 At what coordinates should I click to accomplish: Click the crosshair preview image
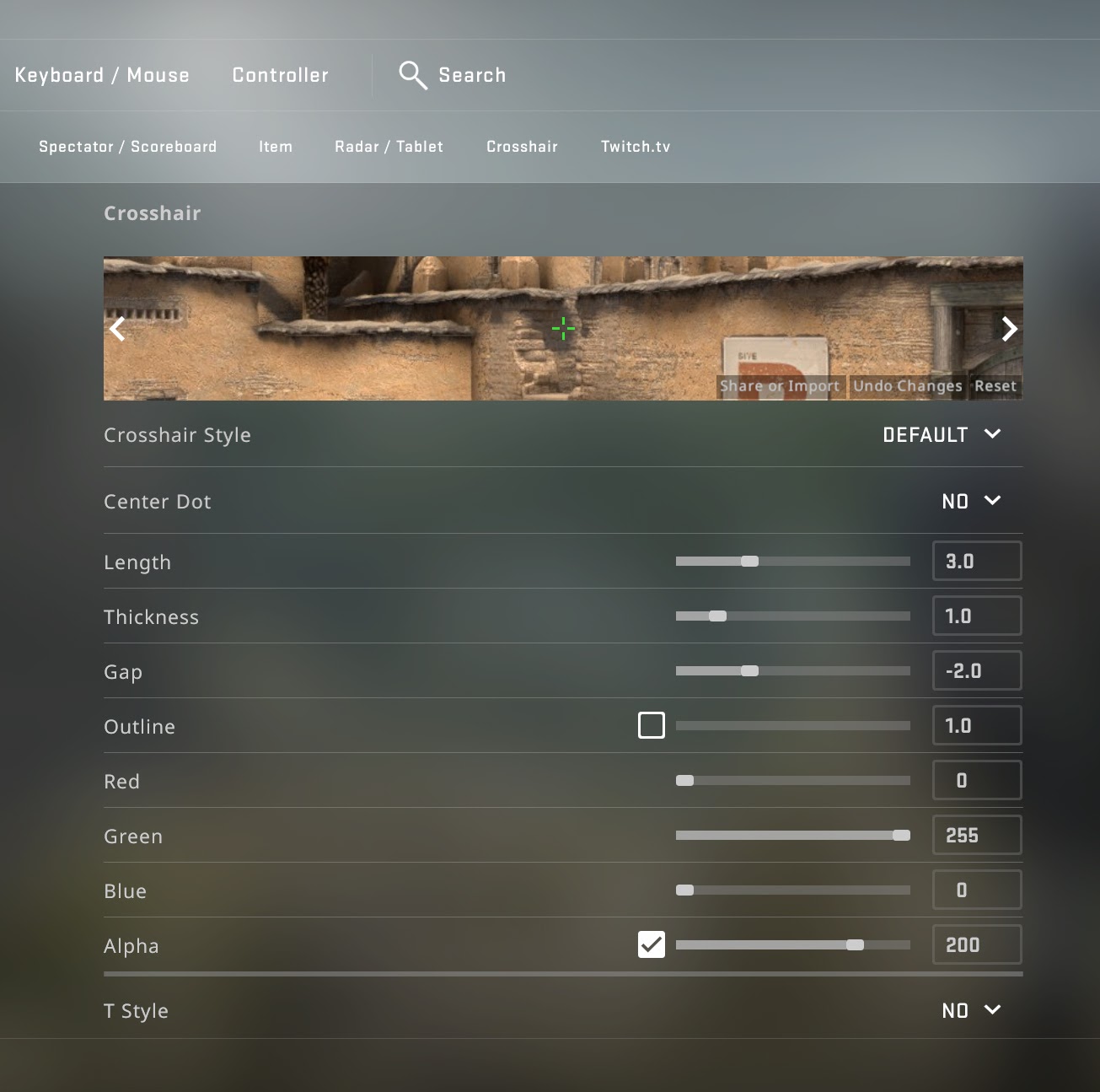563,329
